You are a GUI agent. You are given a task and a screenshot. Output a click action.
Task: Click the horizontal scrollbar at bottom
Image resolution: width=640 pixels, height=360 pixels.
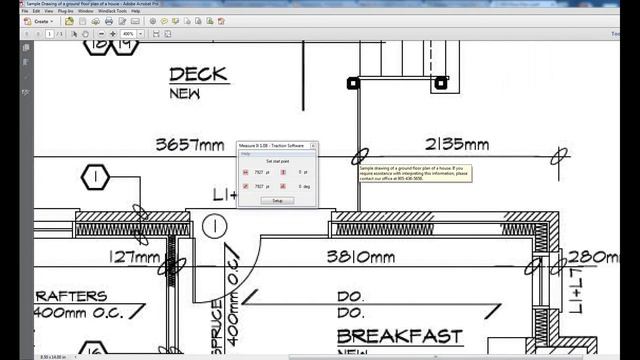437,357
